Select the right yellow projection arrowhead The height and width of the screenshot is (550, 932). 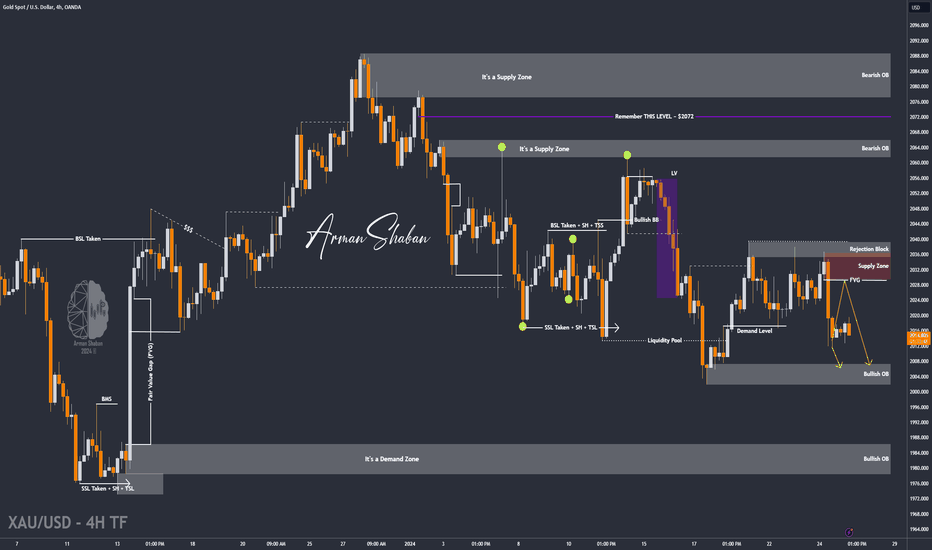868,362
